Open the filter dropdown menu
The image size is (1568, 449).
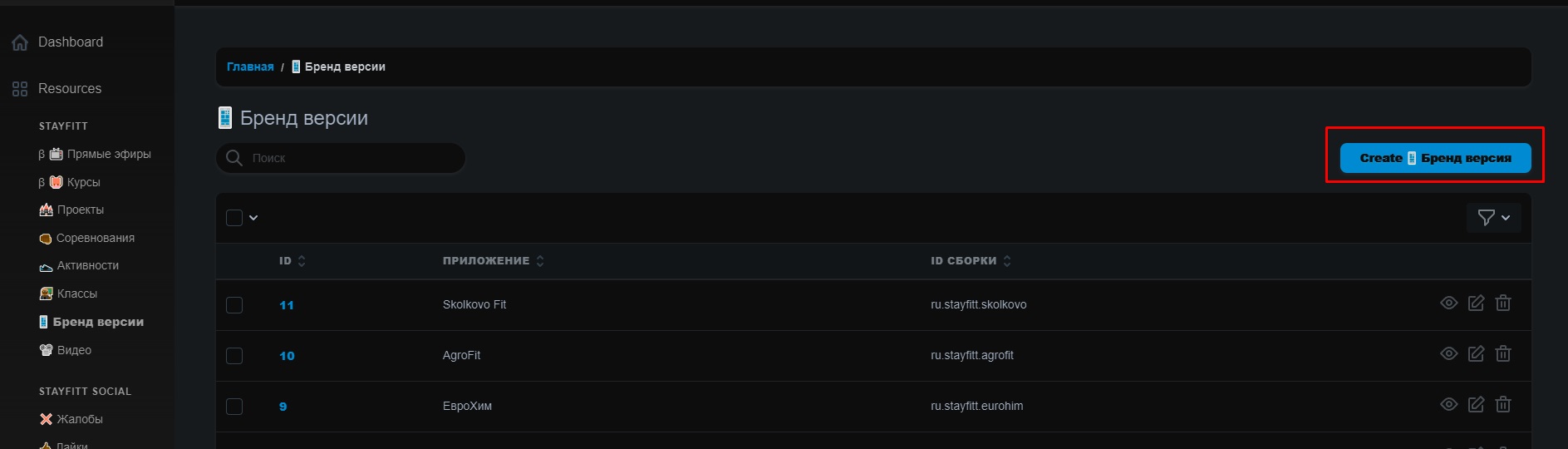click(x=1493, y=218)
